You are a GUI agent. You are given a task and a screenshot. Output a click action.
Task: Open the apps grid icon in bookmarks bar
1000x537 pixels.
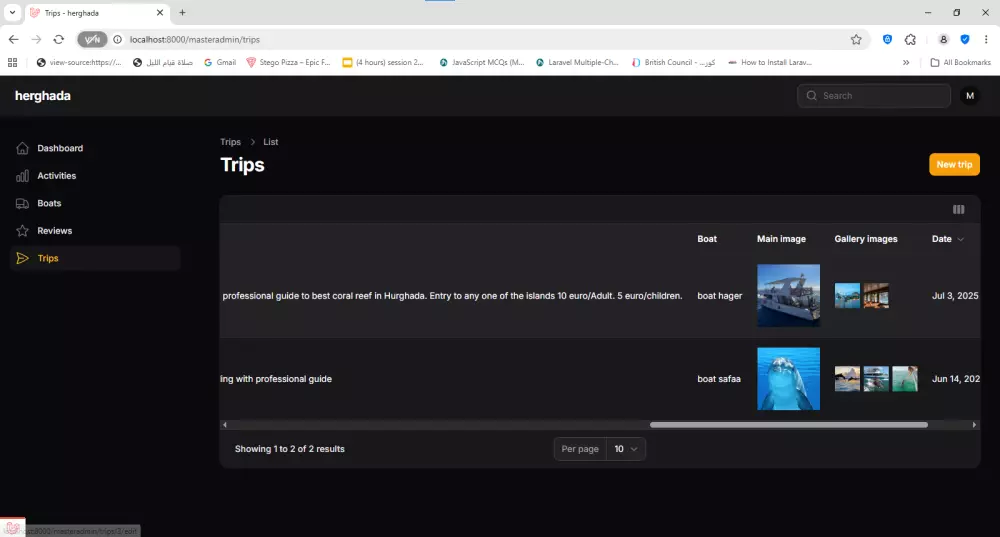(12, 63)
